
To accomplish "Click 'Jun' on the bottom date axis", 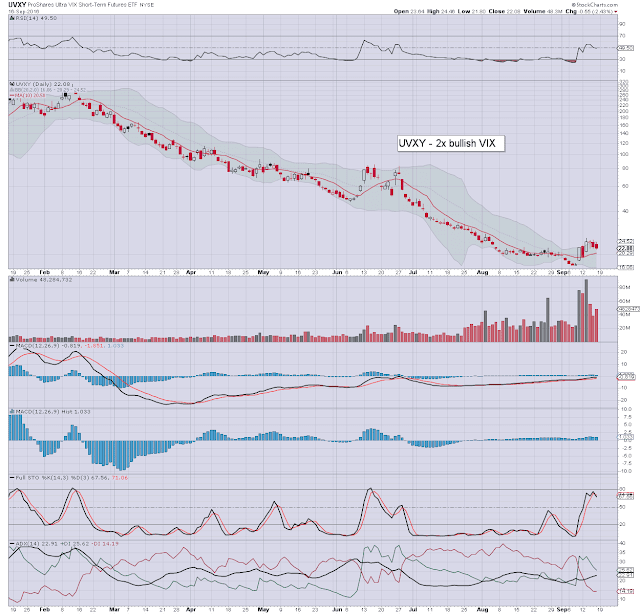I will (x=337, y=610).
